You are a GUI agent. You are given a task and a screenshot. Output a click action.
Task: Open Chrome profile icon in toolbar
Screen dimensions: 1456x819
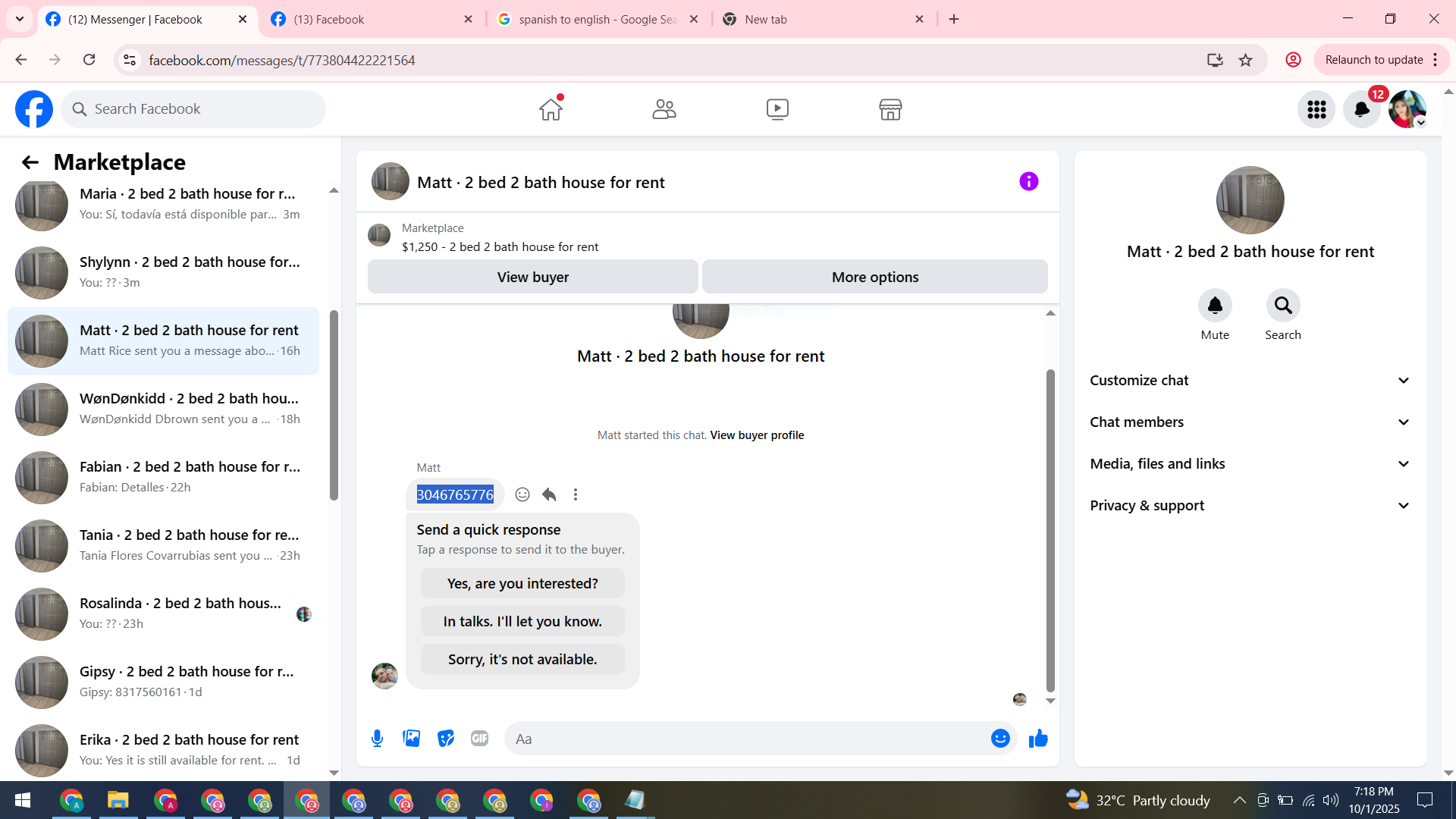tap(1293, 60)
